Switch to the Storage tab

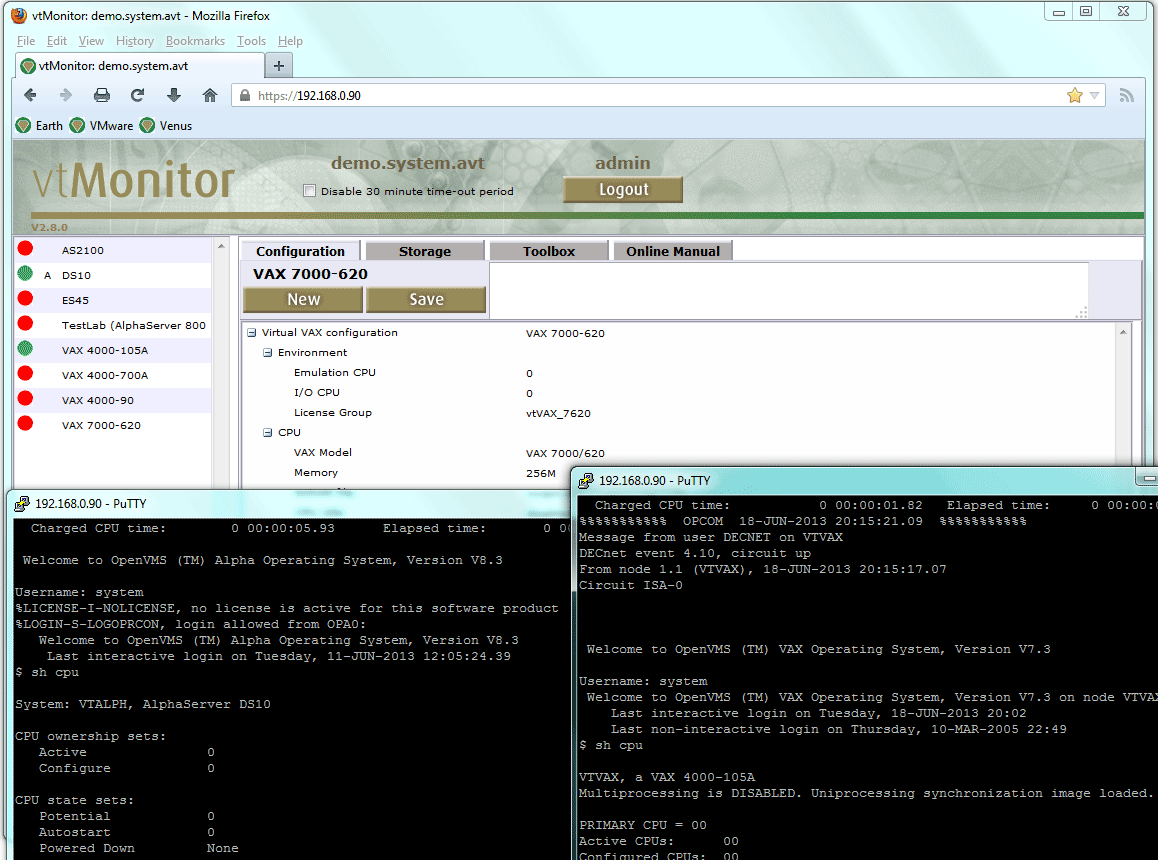pos(425,251)
